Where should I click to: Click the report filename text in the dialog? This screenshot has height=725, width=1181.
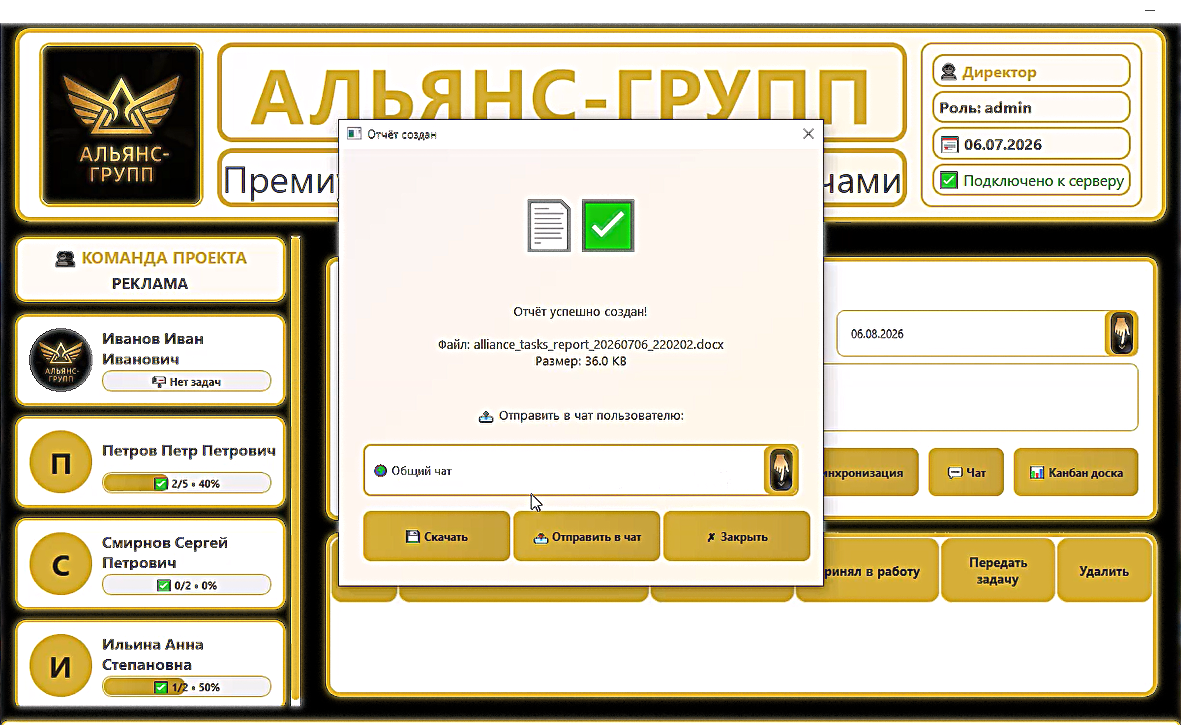pyautogui.click(x=581, y=344)
